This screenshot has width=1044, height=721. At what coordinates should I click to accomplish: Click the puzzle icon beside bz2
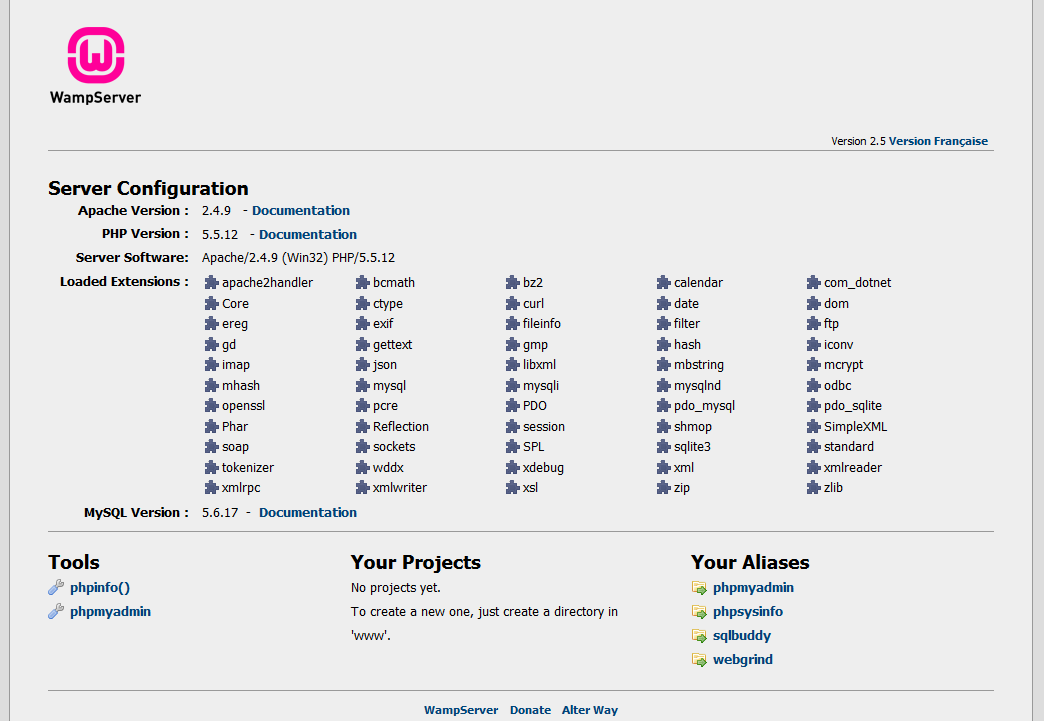[513, 283]
